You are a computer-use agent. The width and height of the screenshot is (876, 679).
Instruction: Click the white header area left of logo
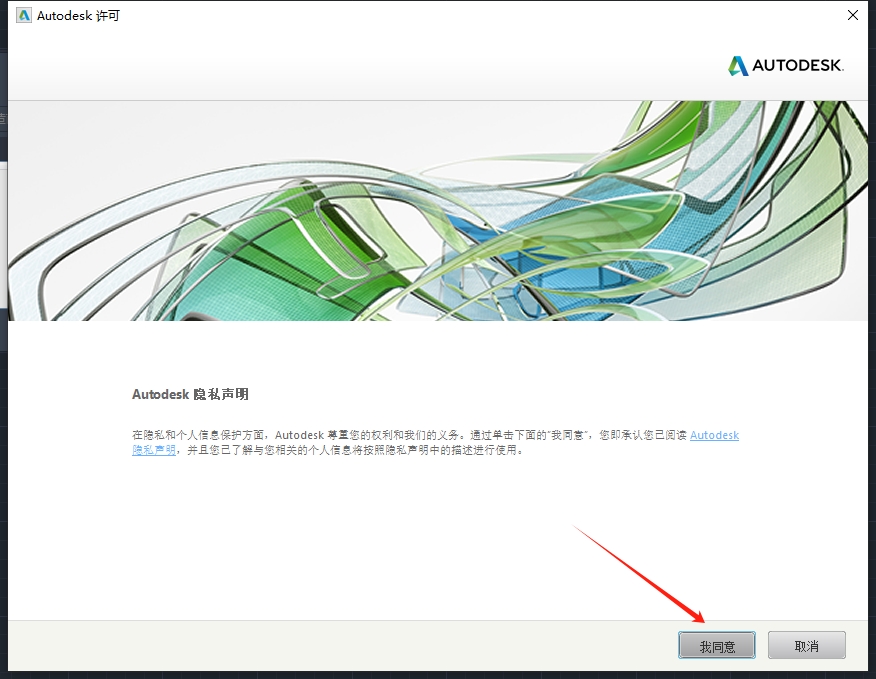(350, 66)
